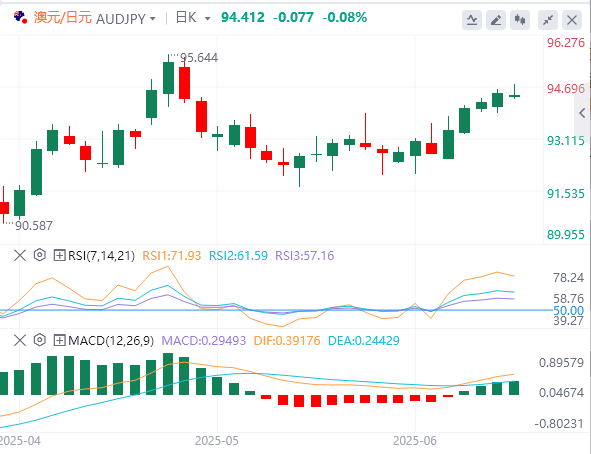
Task: Click the Australian flag currency icon
Action: tap(20, 17)
